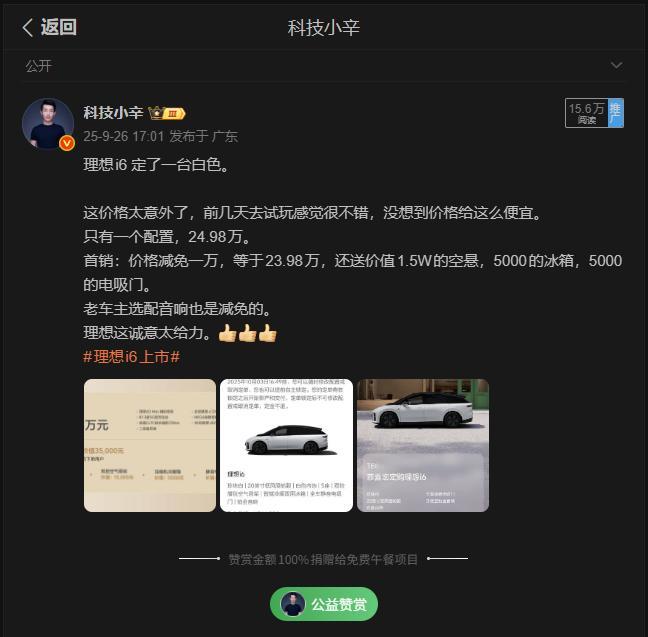View the 15.6万 阅读 read count
648x637 pixels.
click(586, 113)
